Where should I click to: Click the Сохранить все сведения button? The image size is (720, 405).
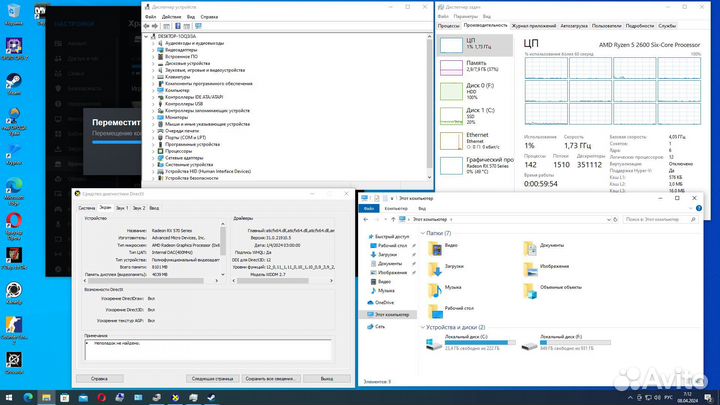(x=271, y=379)
